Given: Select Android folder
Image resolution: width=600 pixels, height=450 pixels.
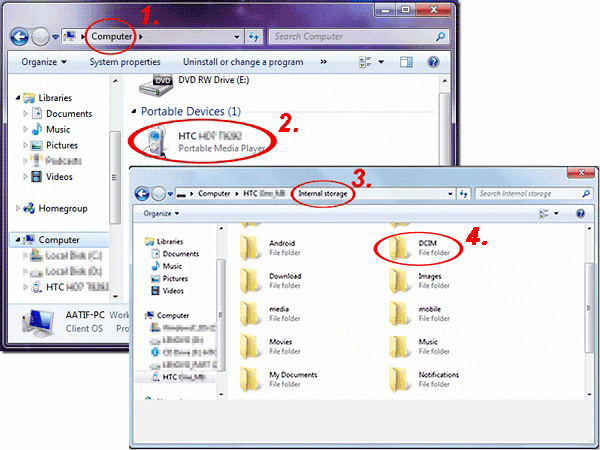Looking at the screenshot, I should [270, 248].
